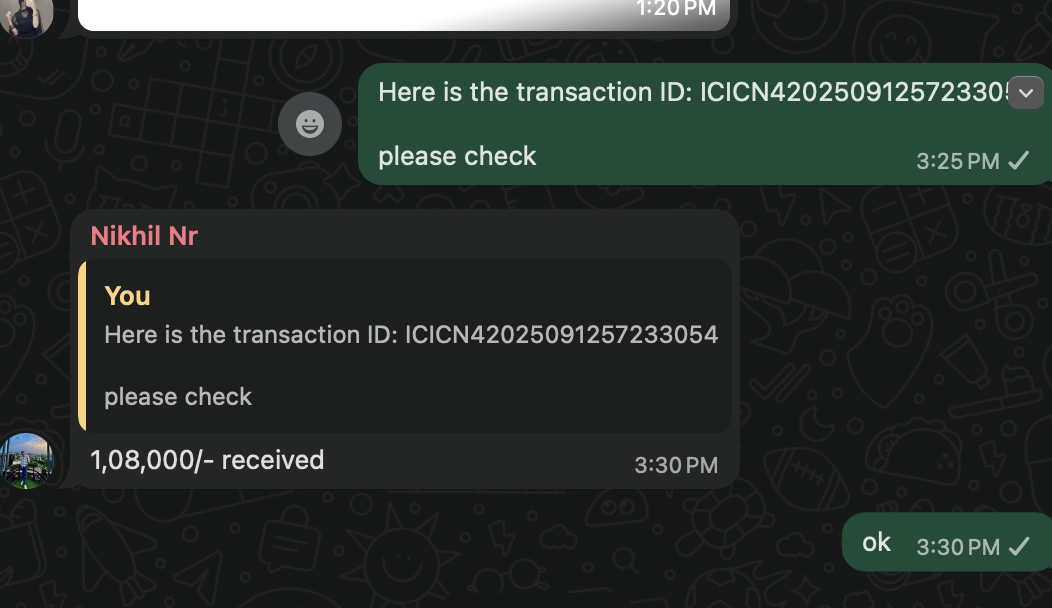
Task: Click the partially visible avatar at top
Action: [25, 16]
